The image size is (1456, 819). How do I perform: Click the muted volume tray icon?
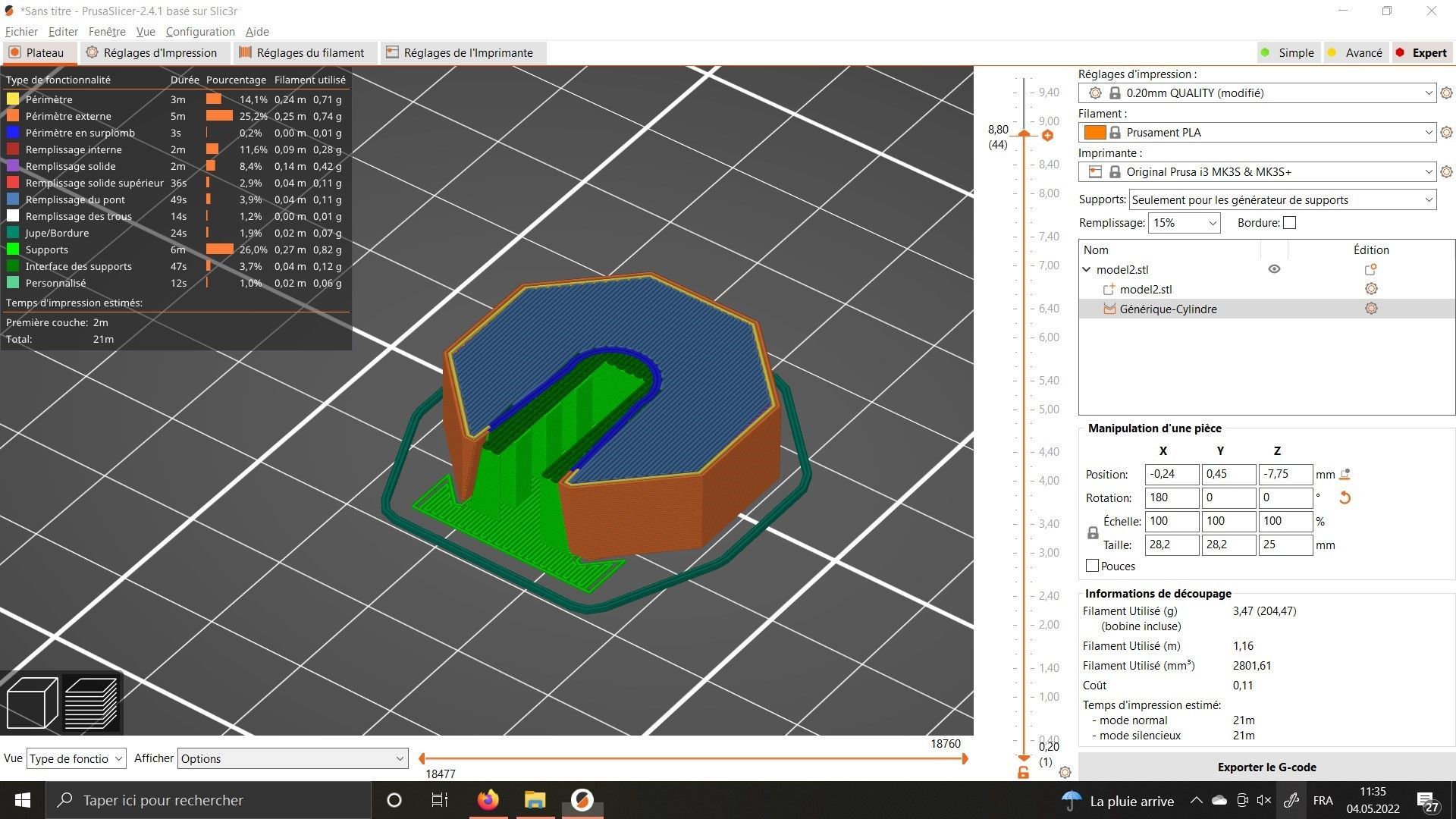(x=1263, y=800)
